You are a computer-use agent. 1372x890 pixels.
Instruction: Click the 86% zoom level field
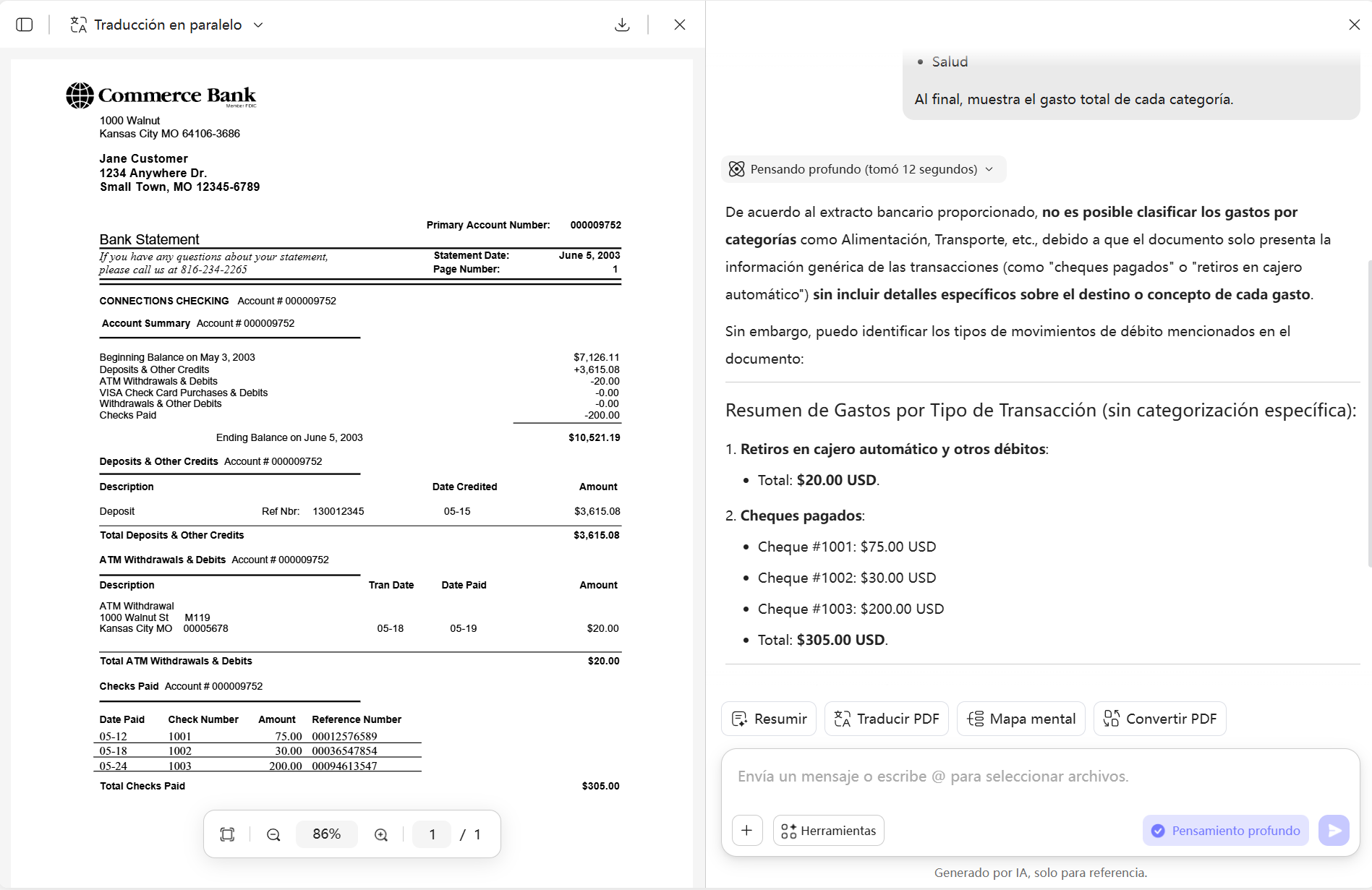pyautogui.click(x=327, y=834)
